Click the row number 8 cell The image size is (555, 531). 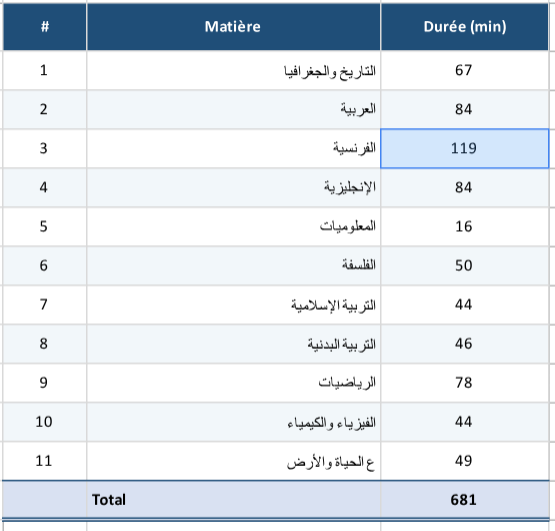click(45, 344)
